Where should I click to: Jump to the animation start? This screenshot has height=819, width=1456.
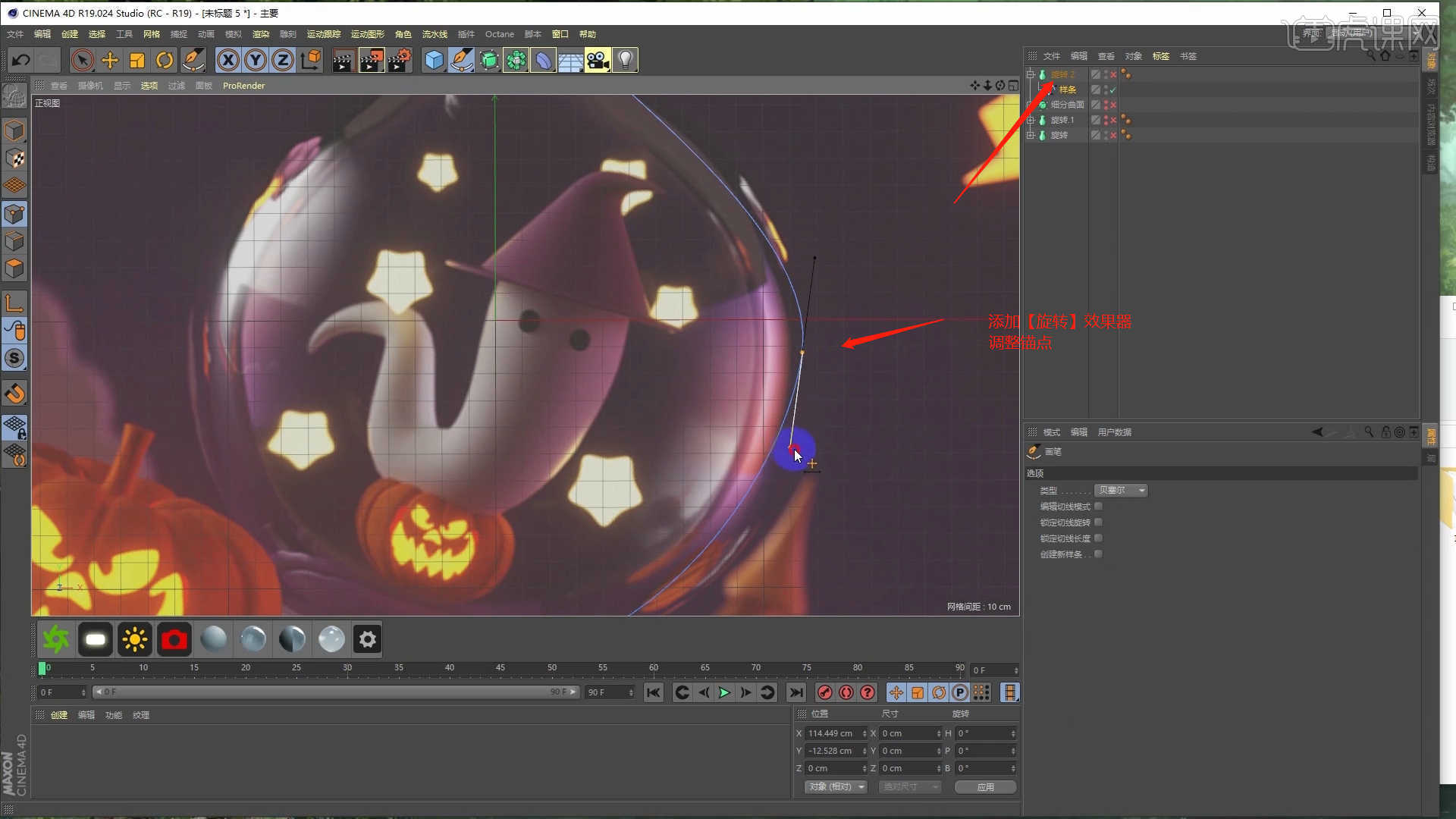tap(654, 692)
